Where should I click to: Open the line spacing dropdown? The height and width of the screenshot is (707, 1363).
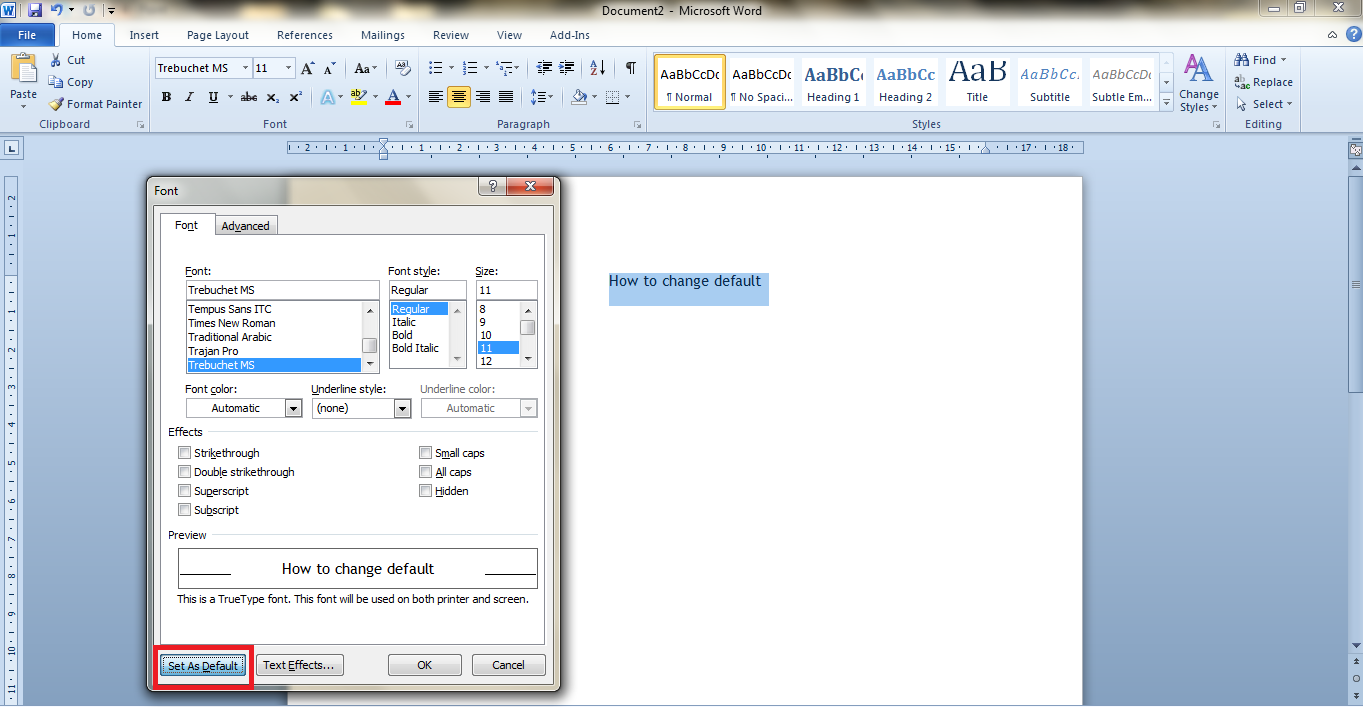pyautogui.click(x=542, y=97)
